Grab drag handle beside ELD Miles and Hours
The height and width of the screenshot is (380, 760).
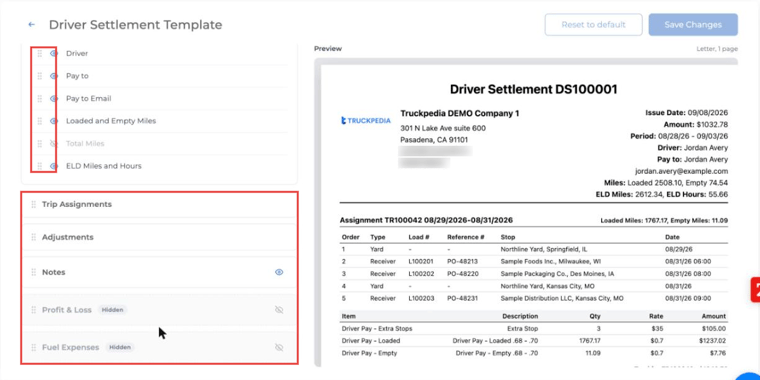(40, 166)
